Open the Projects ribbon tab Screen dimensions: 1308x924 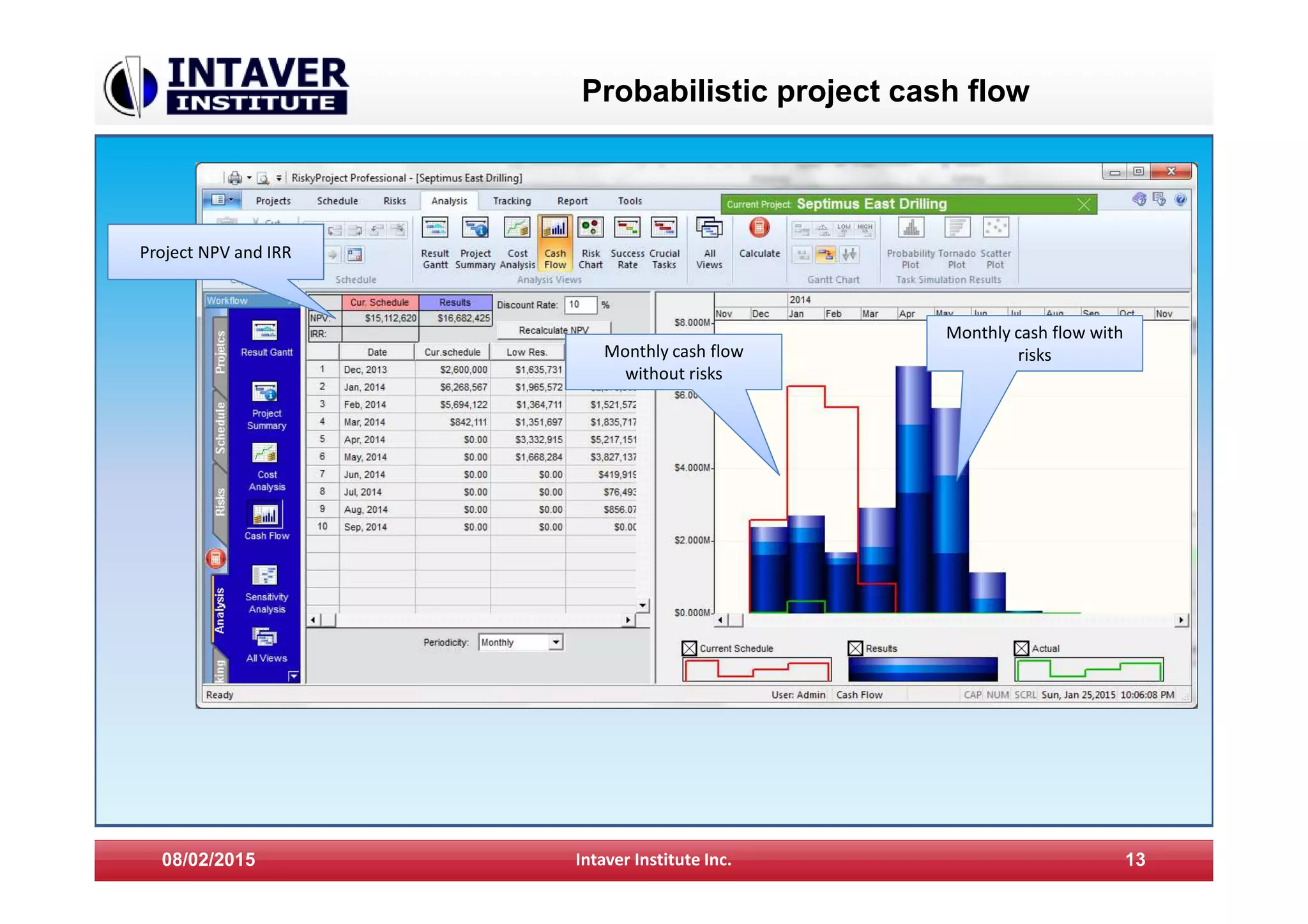coord(273,201)
